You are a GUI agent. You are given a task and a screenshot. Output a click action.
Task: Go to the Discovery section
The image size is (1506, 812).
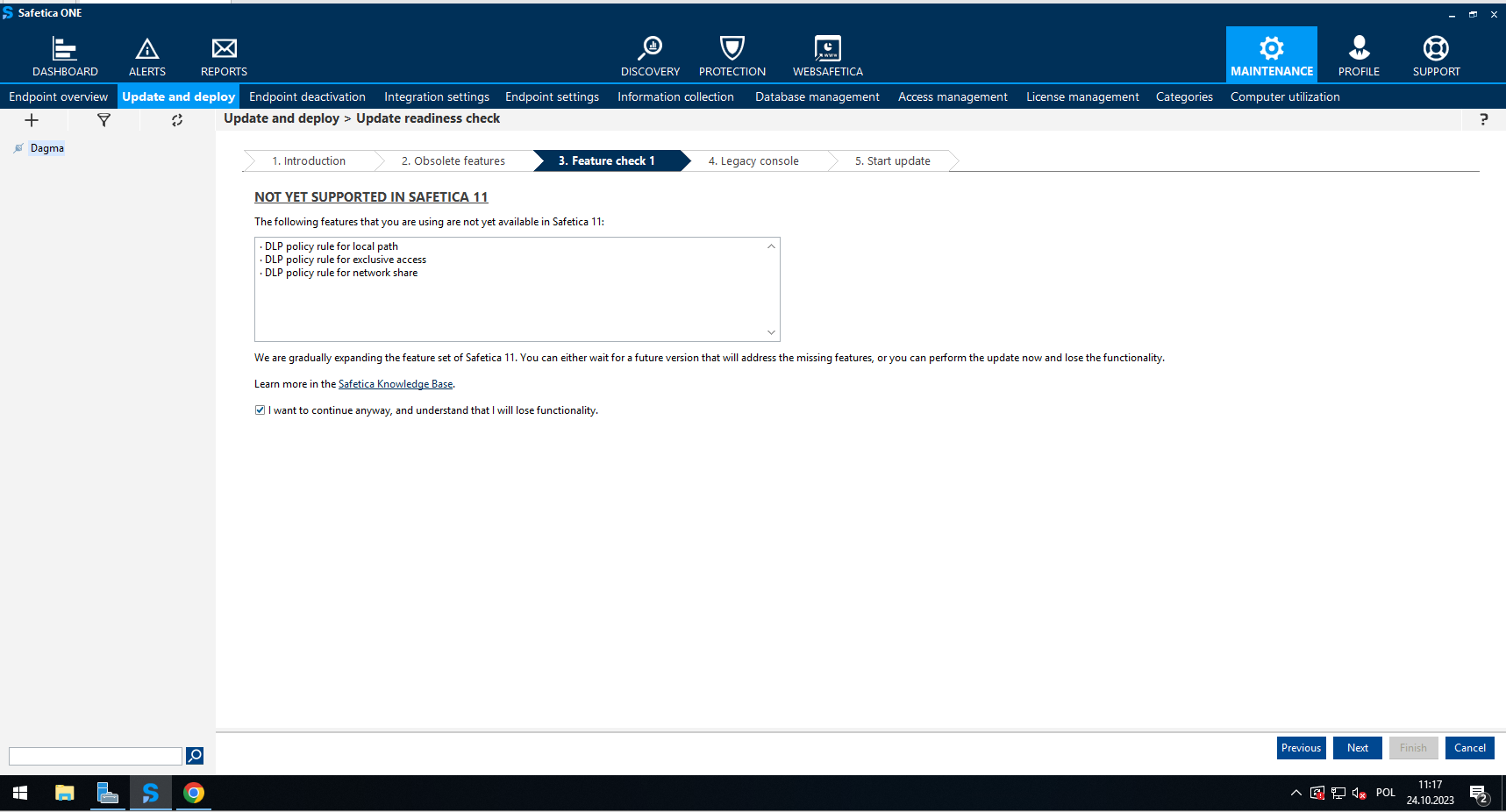[650, 56]
